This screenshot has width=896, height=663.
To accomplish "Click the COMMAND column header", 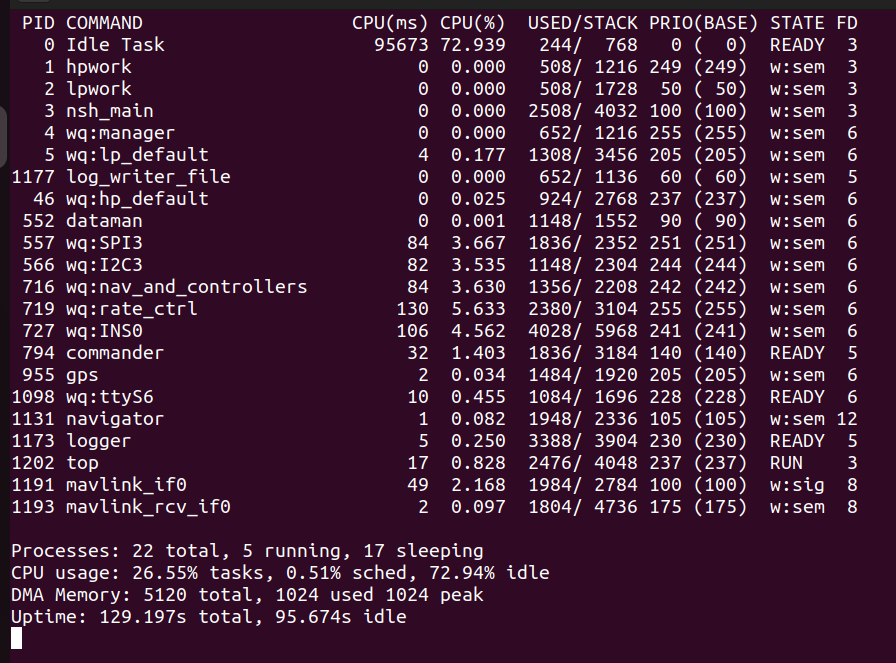I will pyautogui.click(x=104, y=22).
